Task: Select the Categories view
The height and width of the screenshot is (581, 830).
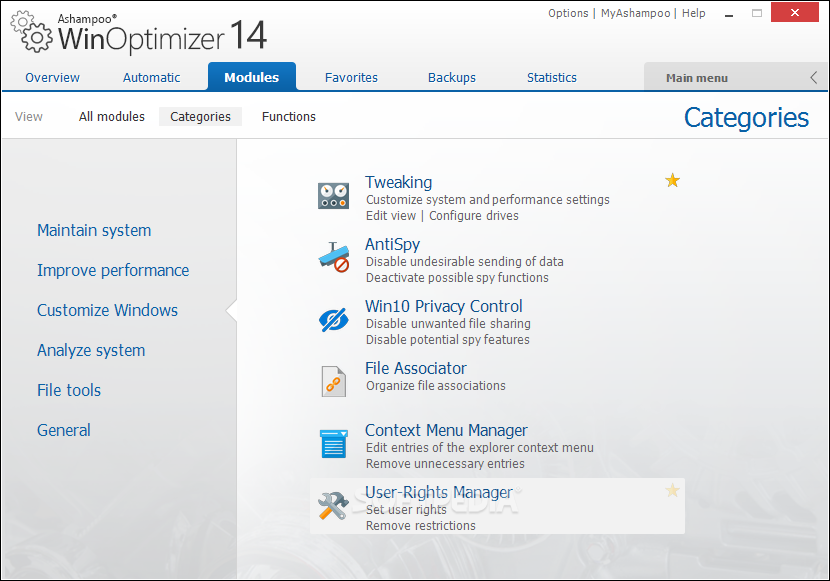Action: tap(200, 116)
